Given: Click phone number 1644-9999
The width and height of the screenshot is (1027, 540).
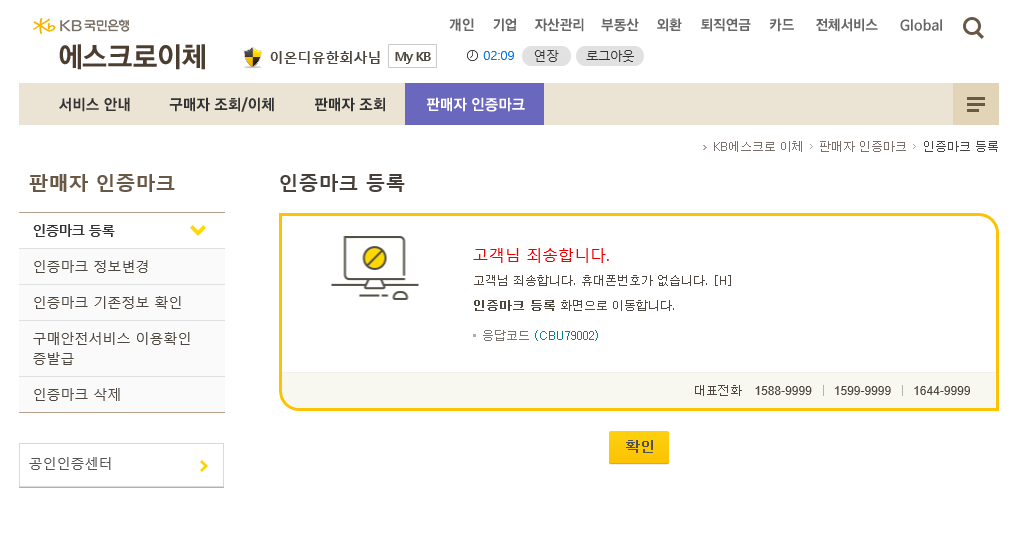Looking at the screenshot, I should [x=942, y=391].
